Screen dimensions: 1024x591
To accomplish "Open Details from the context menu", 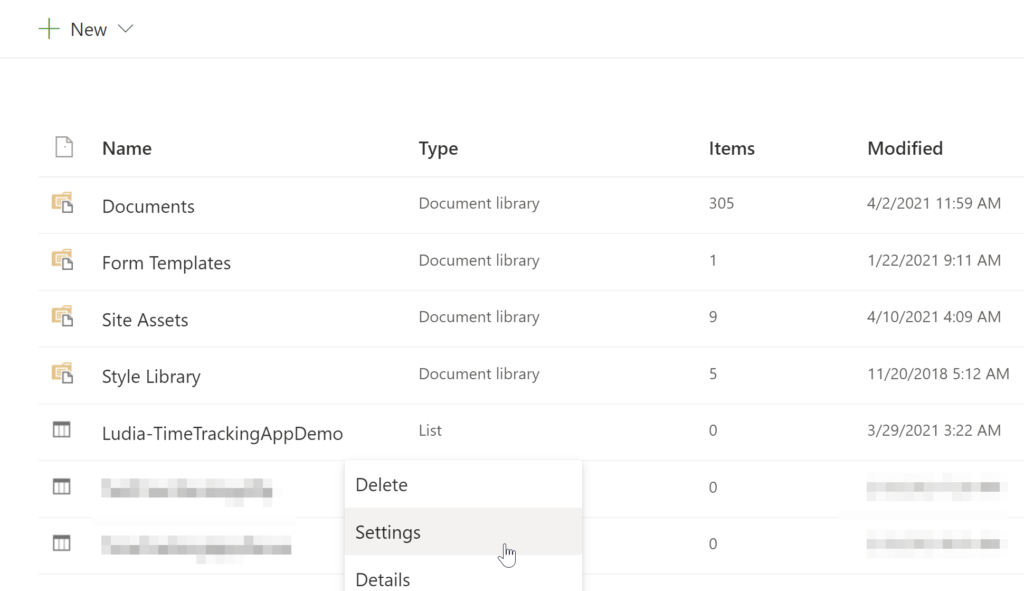I will 383,579.
